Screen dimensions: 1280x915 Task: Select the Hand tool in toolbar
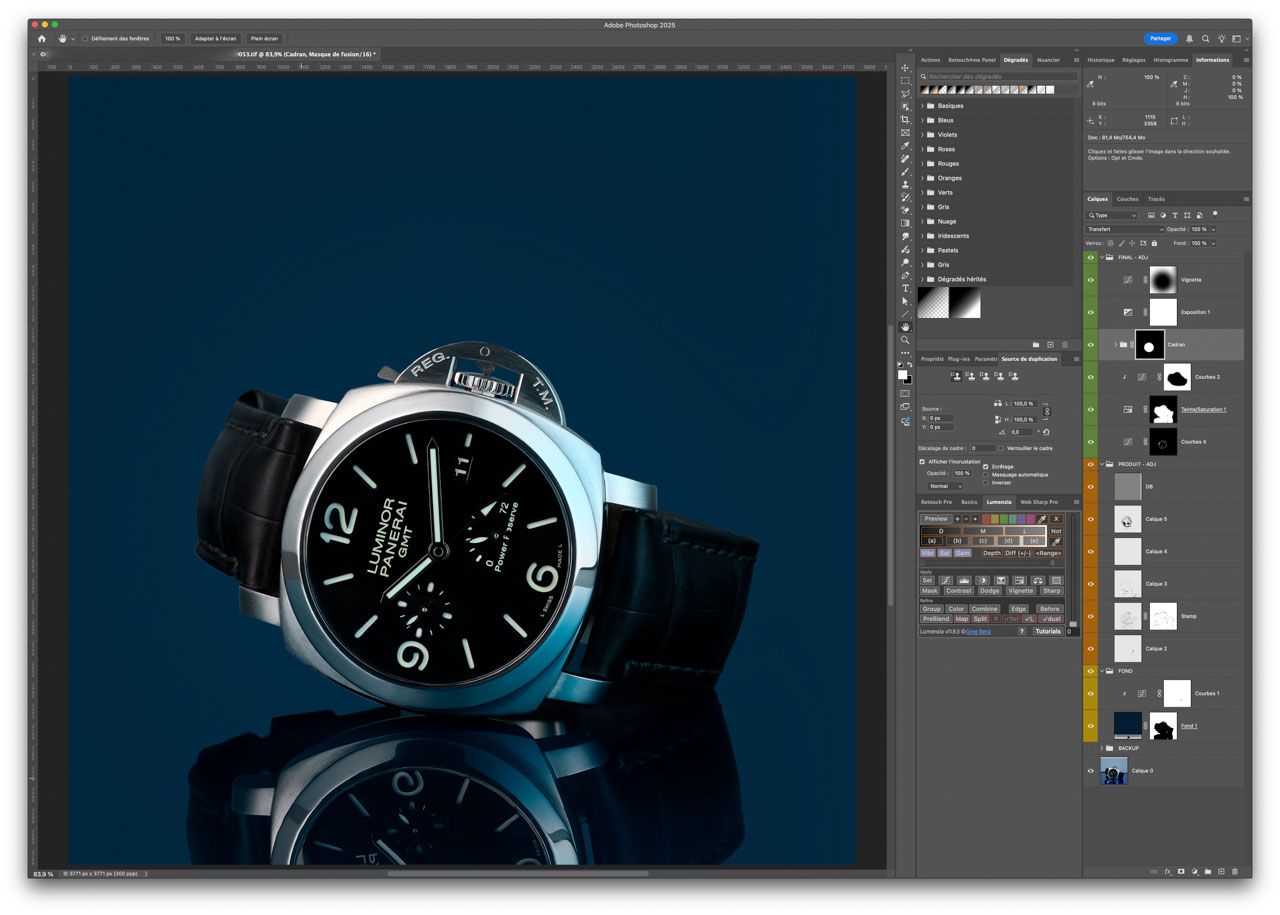click(x=905, y=326)
